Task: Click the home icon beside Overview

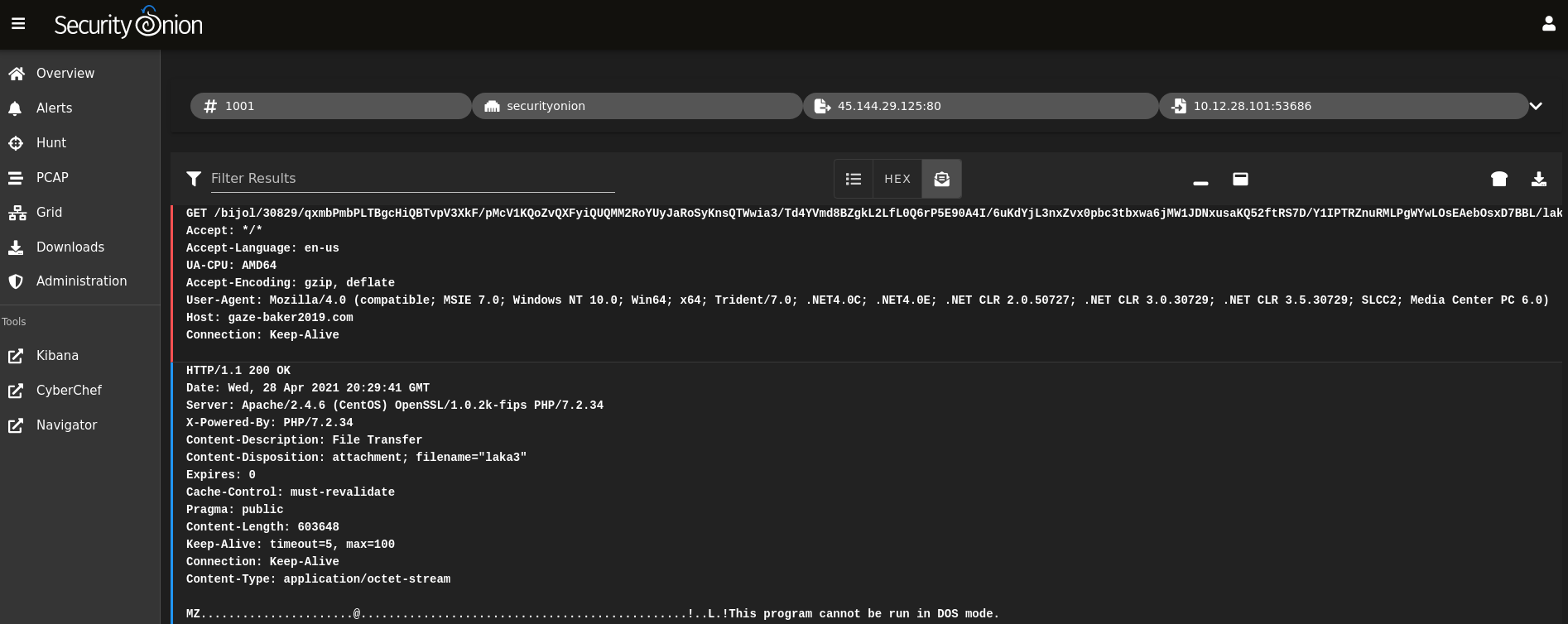Action: 16,74
